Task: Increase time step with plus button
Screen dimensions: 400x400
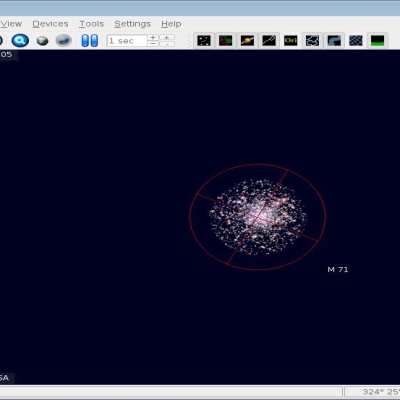Action: pyautogui.click(x=153, y=37)
